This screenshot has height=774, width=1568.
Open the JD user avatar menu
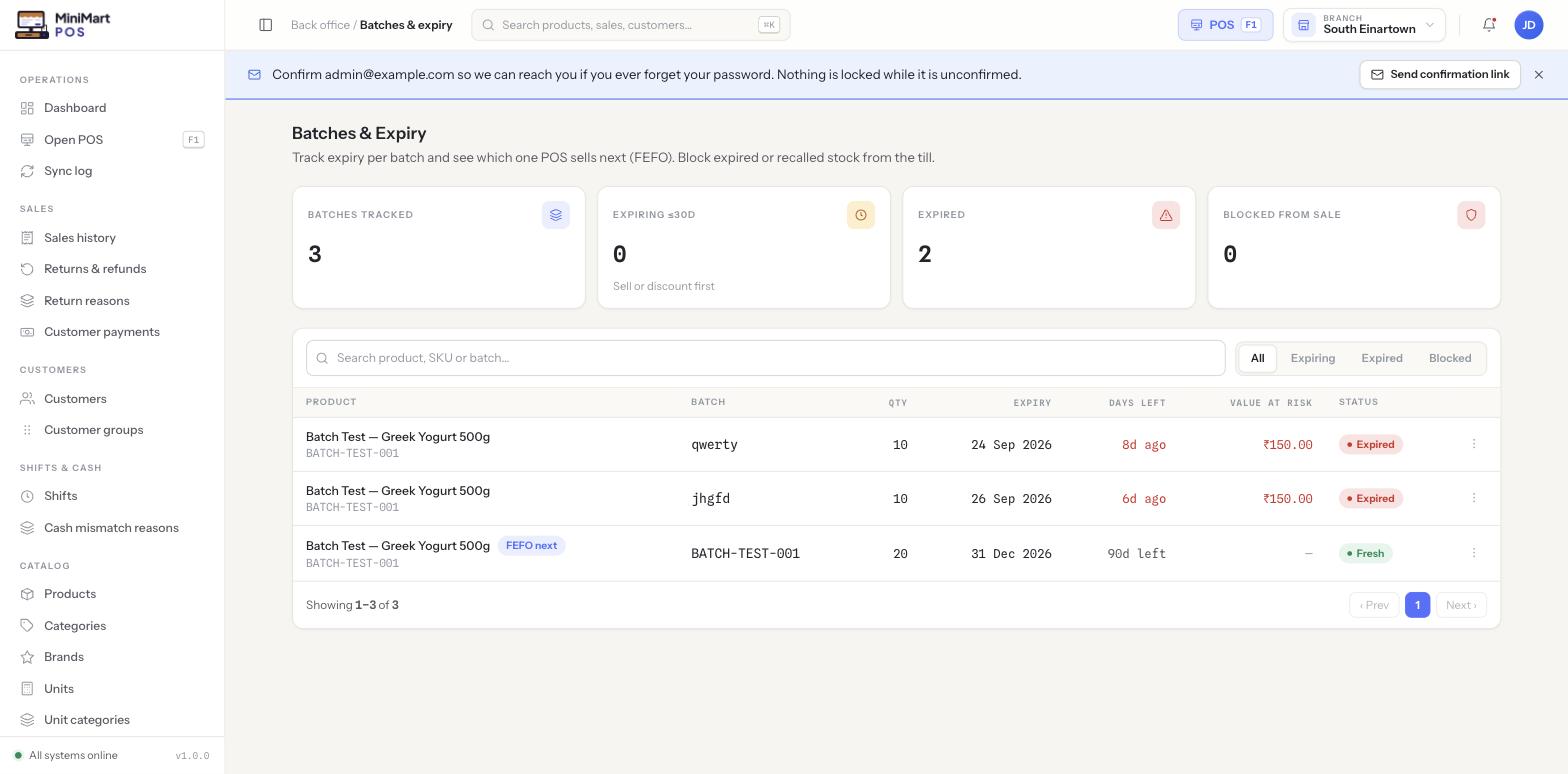click(x=1529, y=25)
